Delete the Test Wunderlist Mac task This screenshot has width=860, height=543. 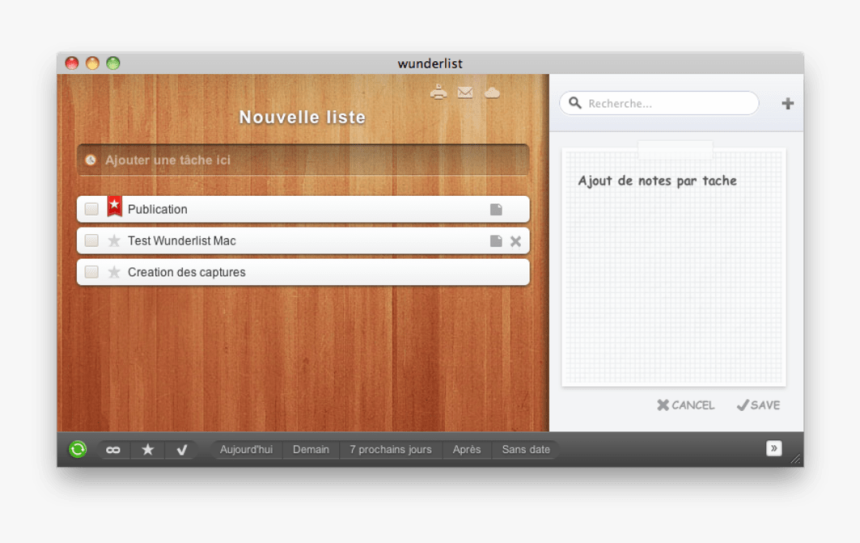coord(516,241)
